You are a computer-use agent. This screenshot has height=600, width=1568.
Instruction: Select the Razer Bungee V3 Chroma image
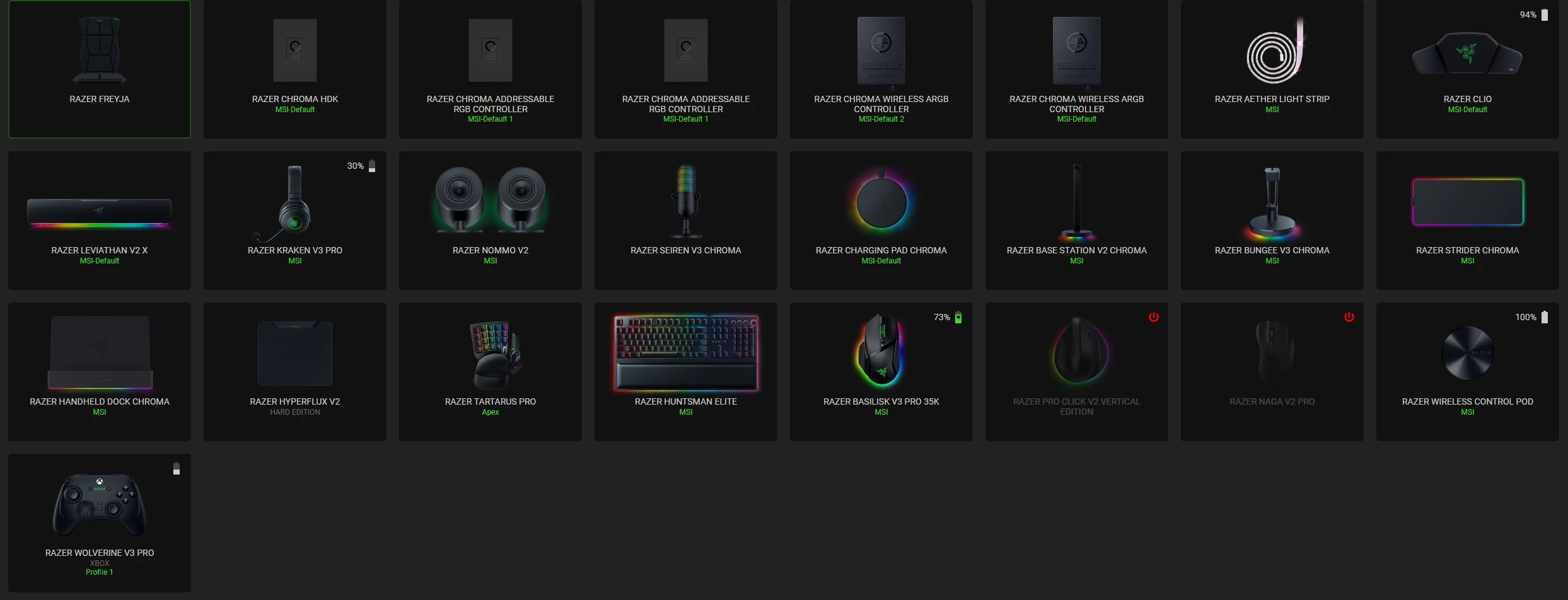click(x=1272, y=203)
